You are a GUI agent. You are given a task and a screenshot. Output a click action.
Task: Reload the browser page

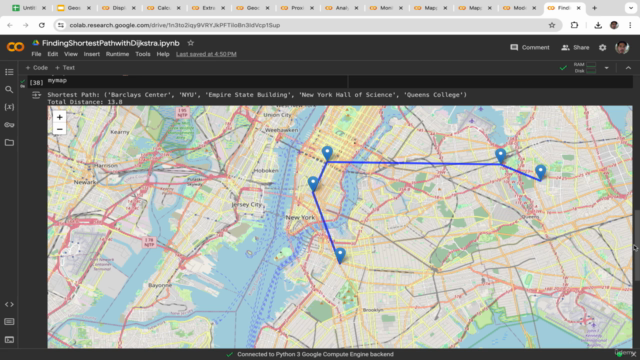click(x=42, y=25)
